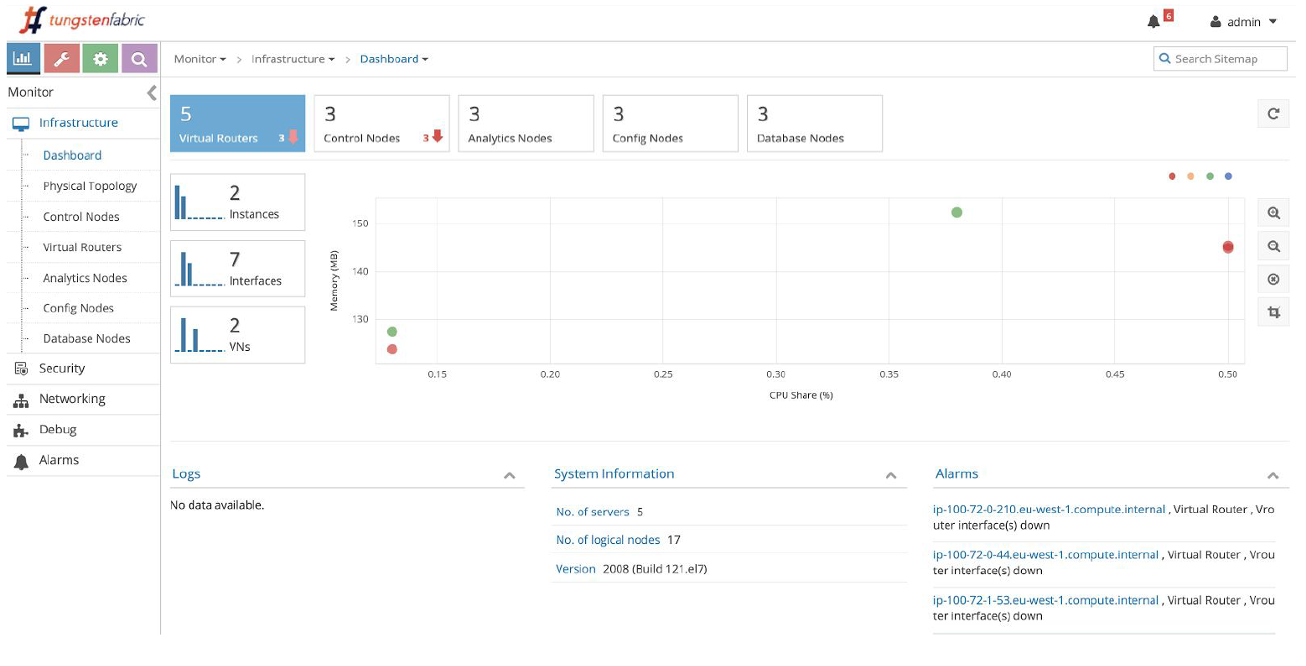Select the Control Nodes summary tab
Viewport: 1306px width, 666px height.
pos(381,124)
